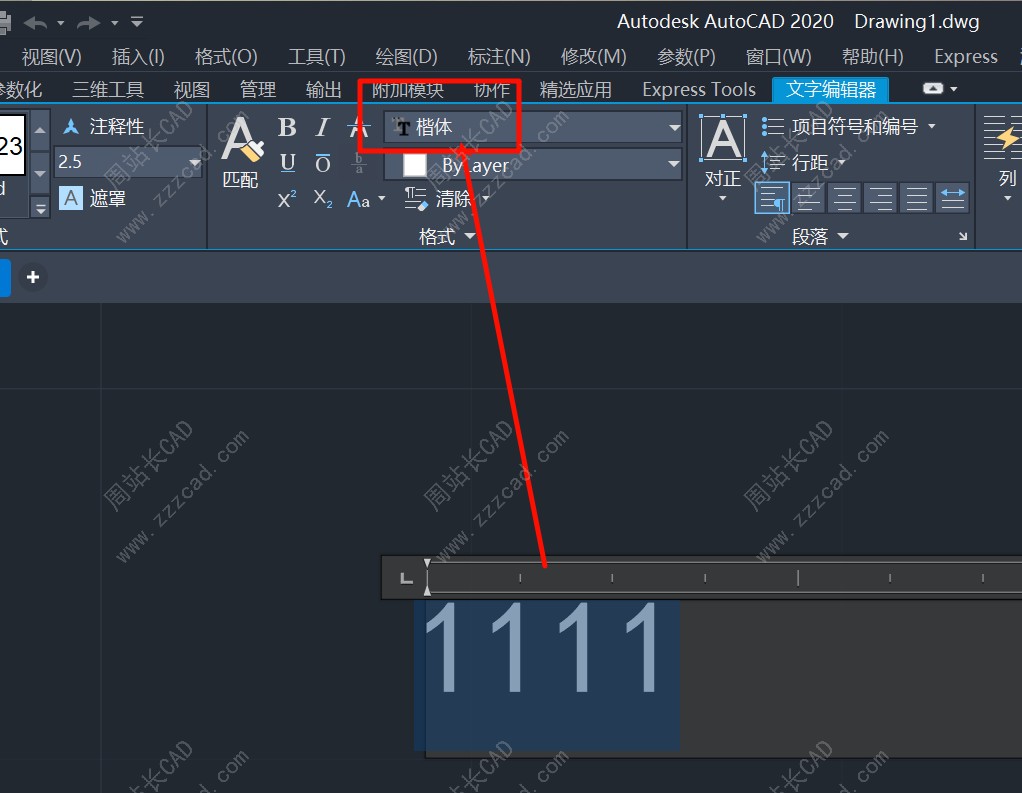Toggle bold formatting

(287, 127)
